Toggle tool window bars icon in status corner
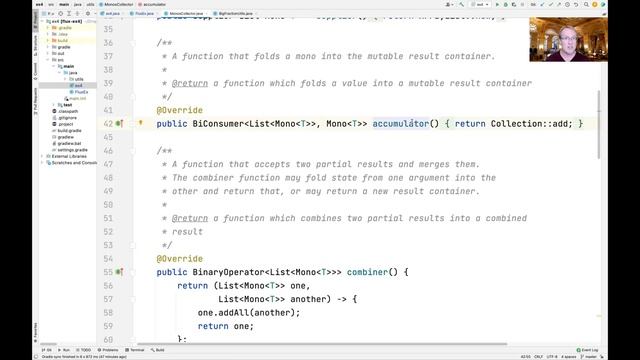The width and height of the screenshot is (640, 360). (36, 357)
